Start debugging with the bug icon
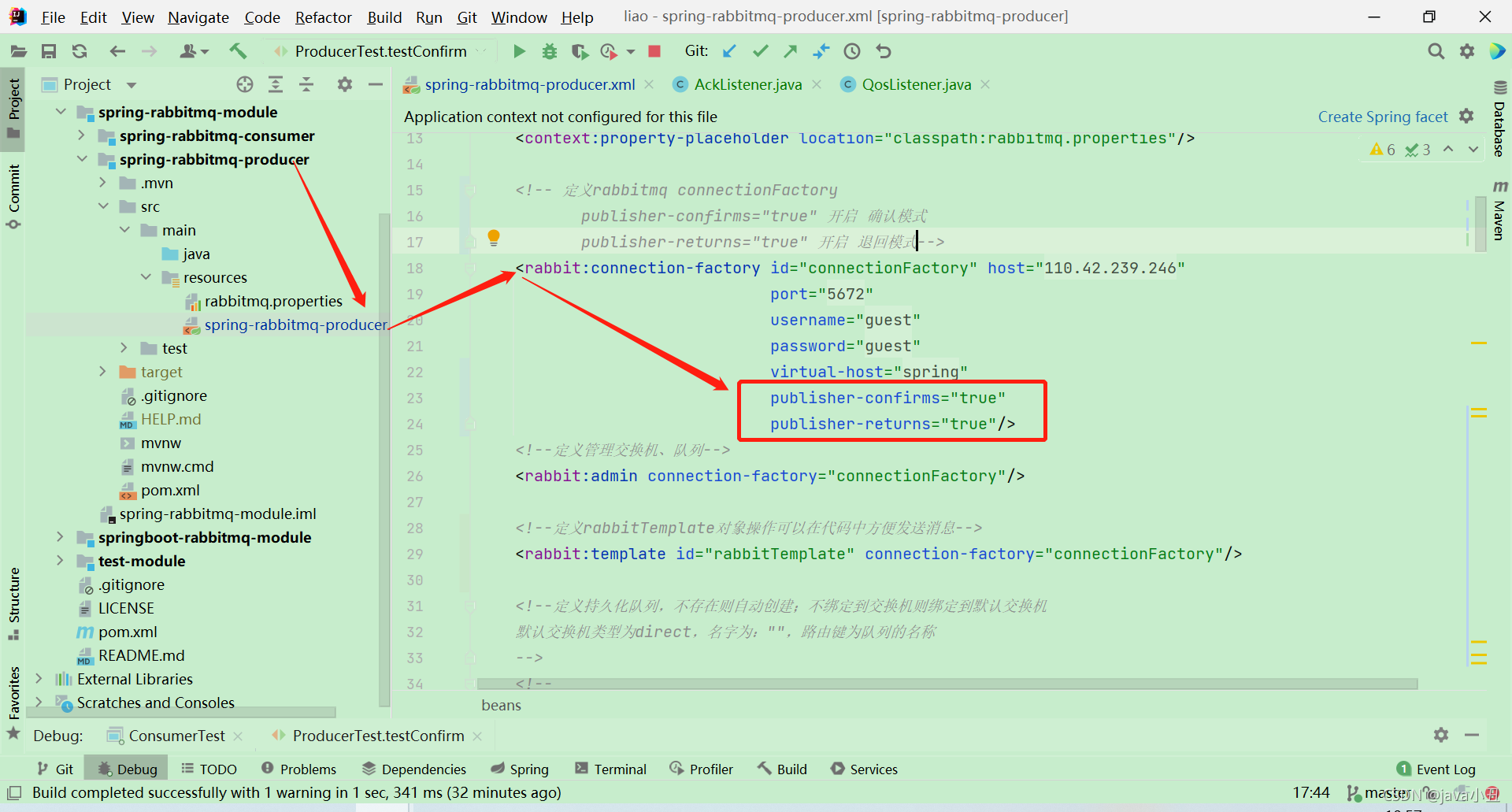1512x812 pixels. point(549,51)
